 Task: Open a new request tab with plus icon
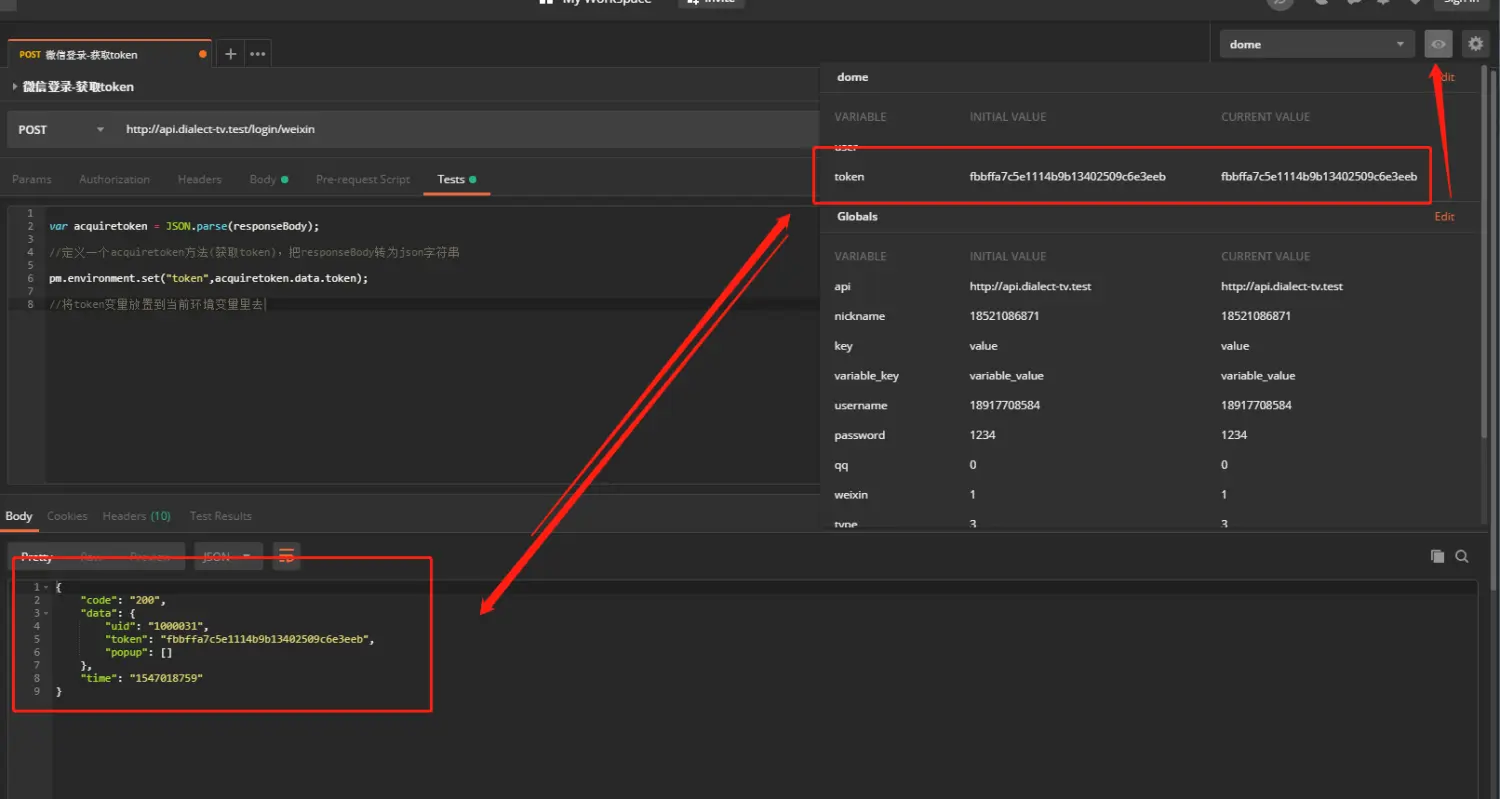230,54
